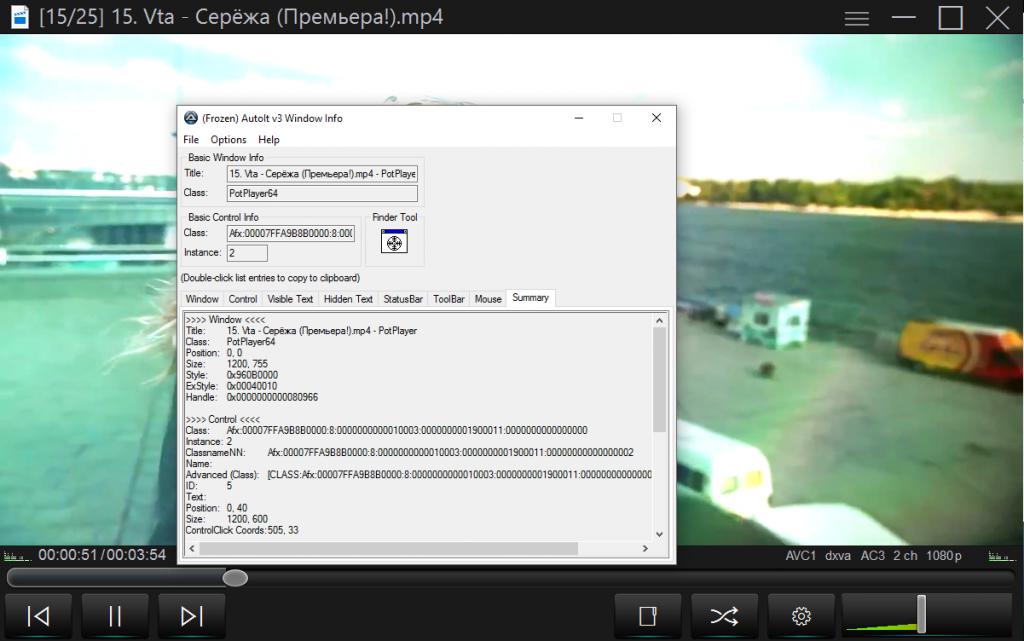The image size is (1024, 641).
Task: Open the Options menu
Action: click(x=228, y=140)
